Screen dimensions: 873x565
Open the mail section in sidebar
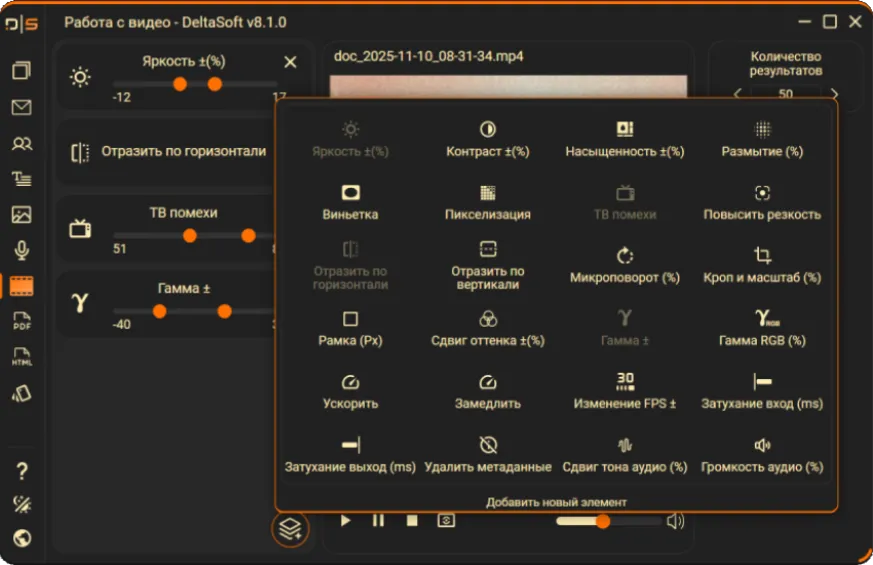pos(22,107)
